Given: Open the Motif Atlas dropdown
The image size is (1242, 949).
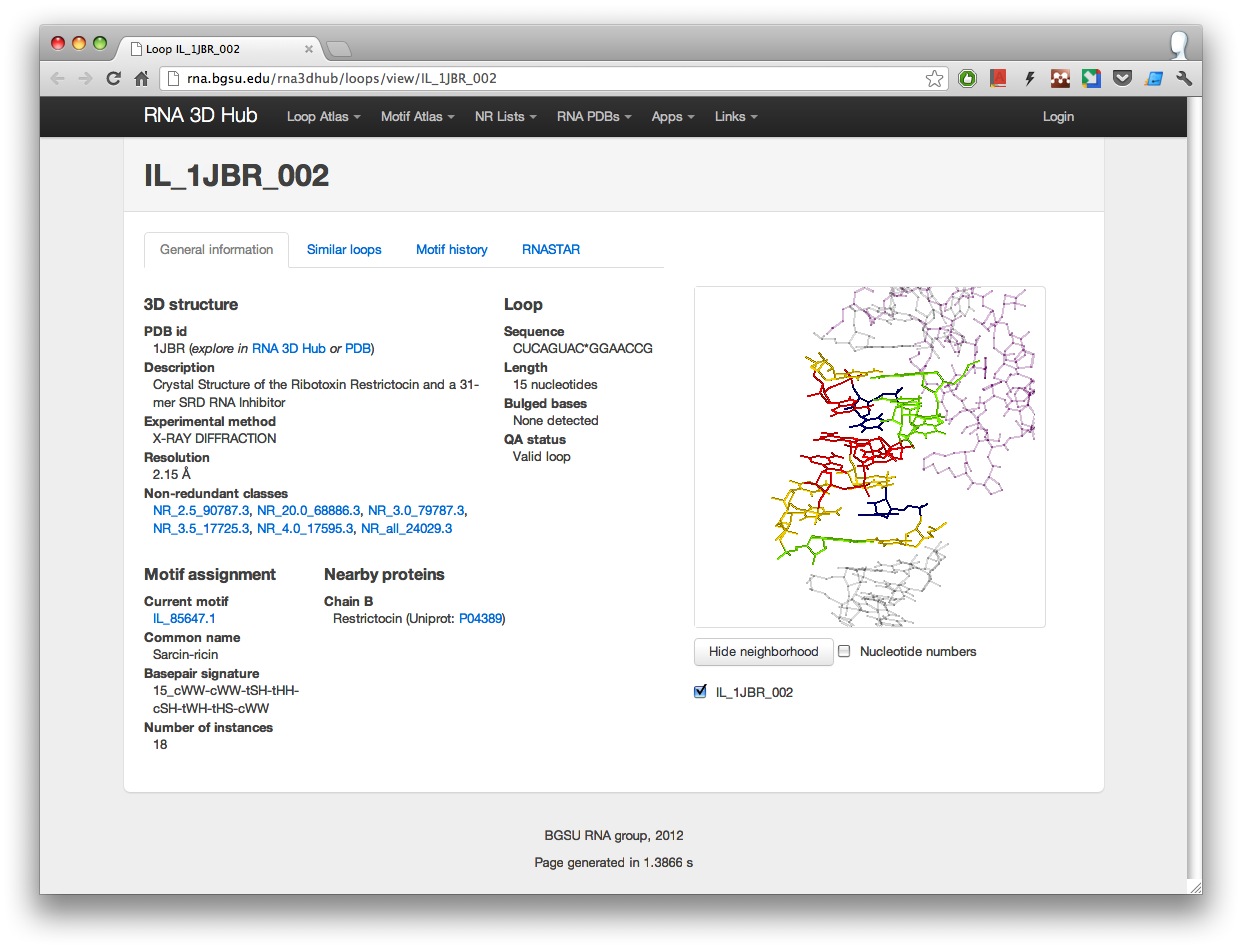Looking at the screenshot, I should (417, 117).
